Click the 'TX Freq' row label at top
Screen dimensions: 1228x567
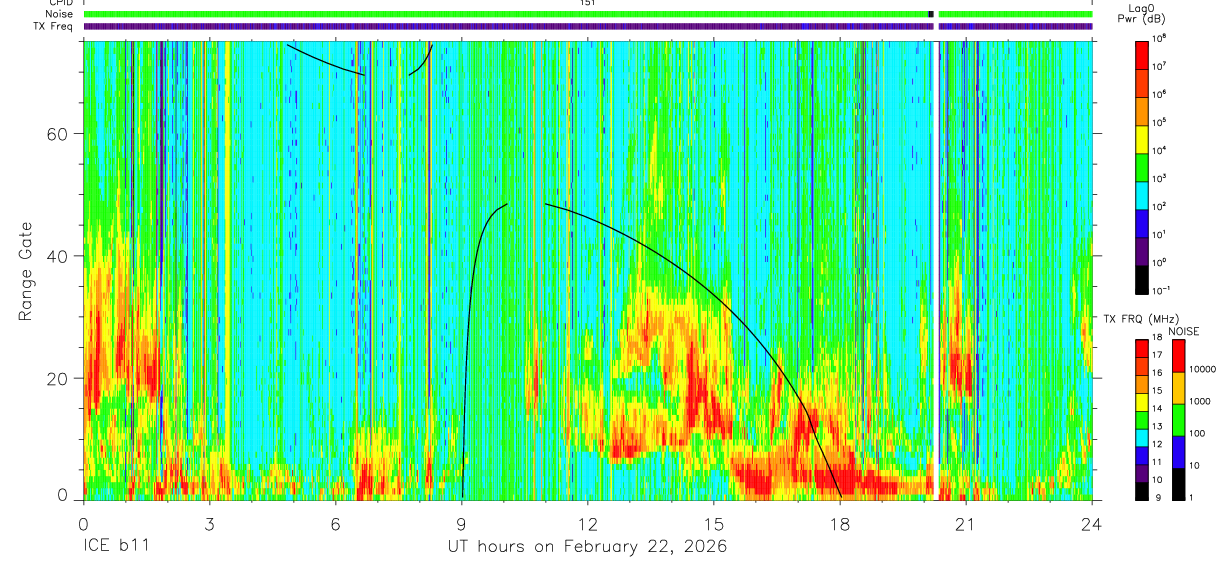54,26
